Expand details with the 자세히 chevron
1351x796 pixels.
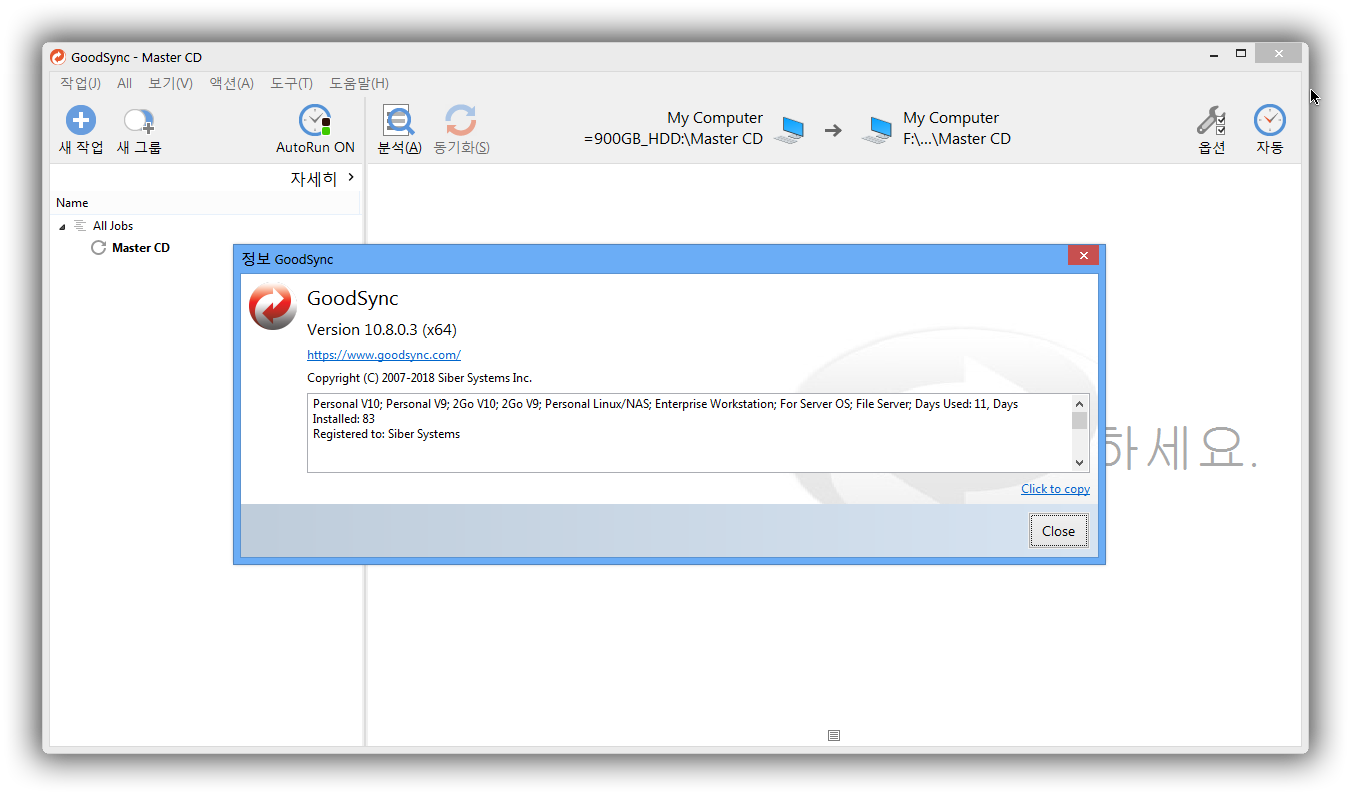pos(351,178)
